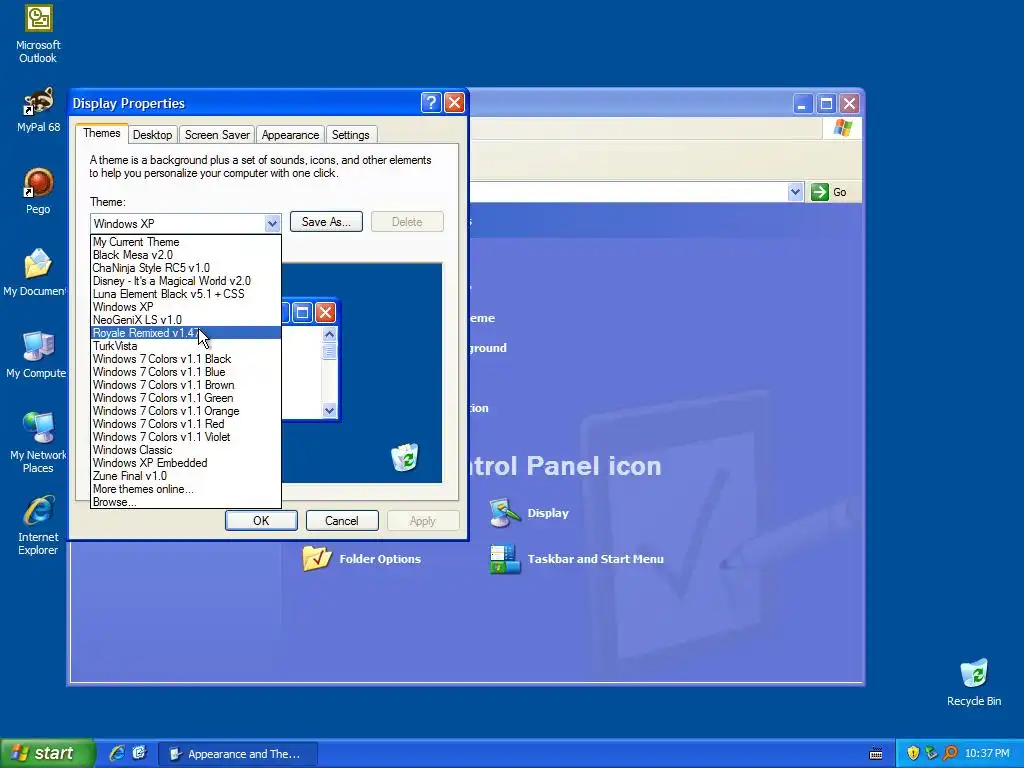This screenshot has height=768, width=1024.
Task: Click the Save As button
Action: [x=326, y=222]
